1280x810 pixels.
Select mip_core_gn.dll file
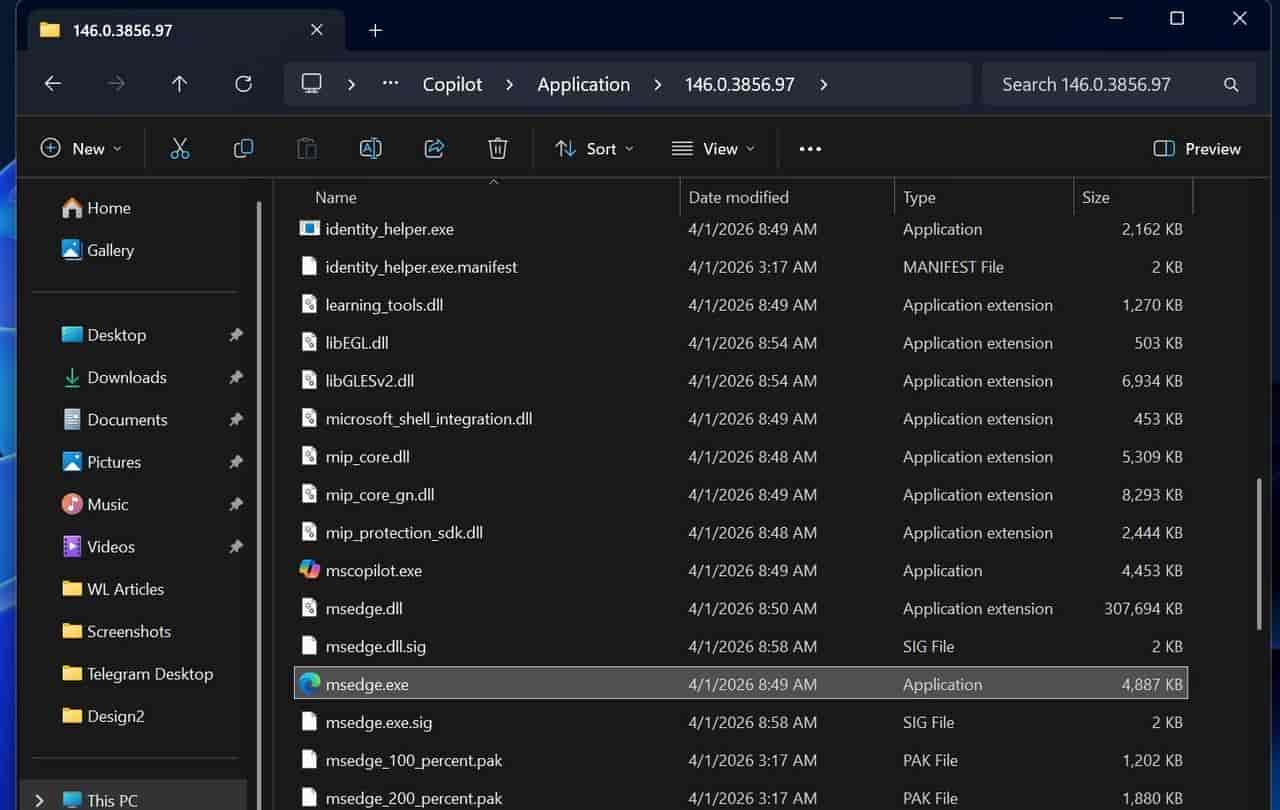741,495
